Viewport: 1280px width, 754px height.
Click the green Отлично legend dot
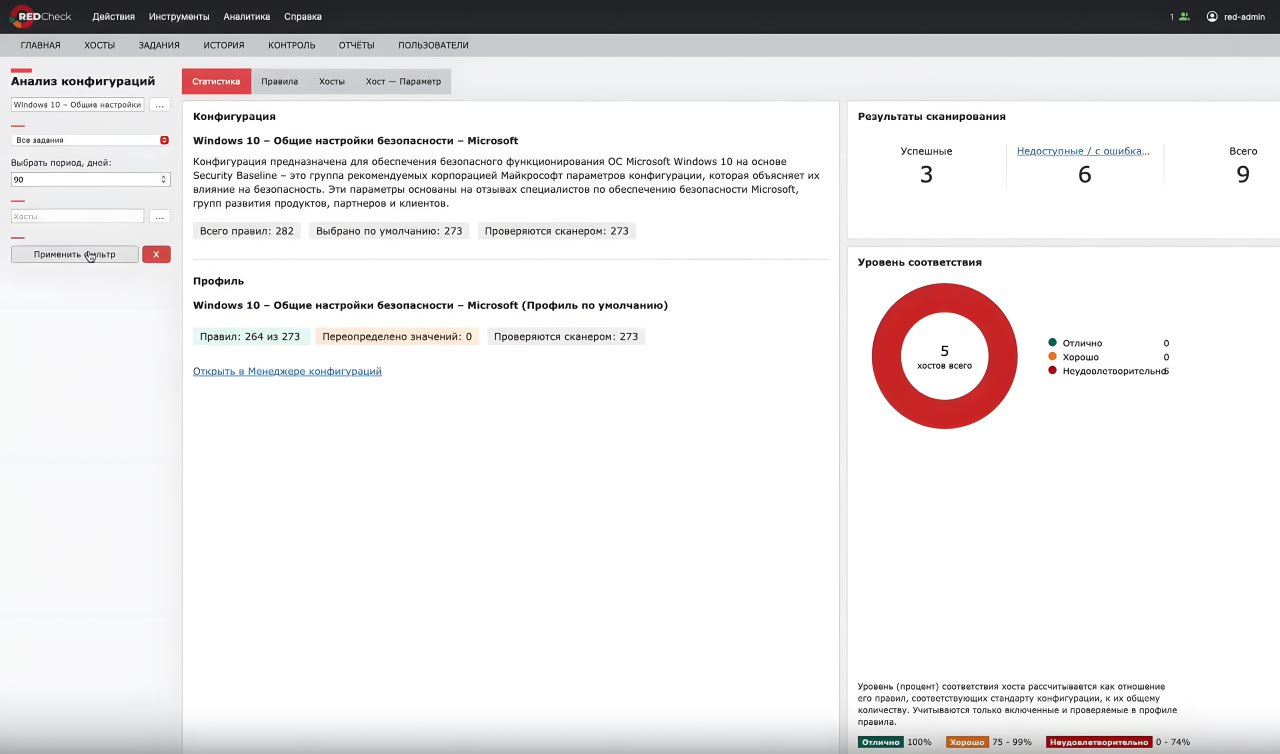pos(1053,343)
